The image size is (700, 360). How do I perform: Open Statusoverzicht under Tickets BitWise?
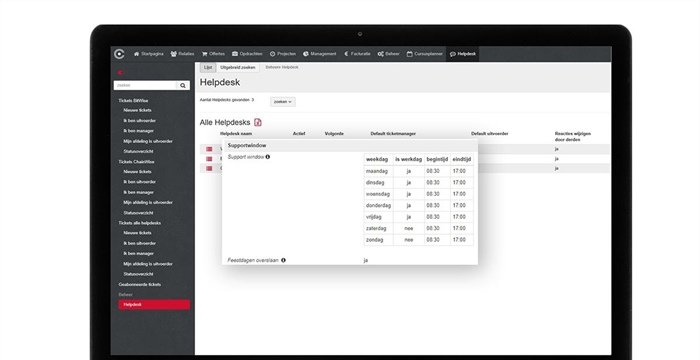(x=138, y=151)
